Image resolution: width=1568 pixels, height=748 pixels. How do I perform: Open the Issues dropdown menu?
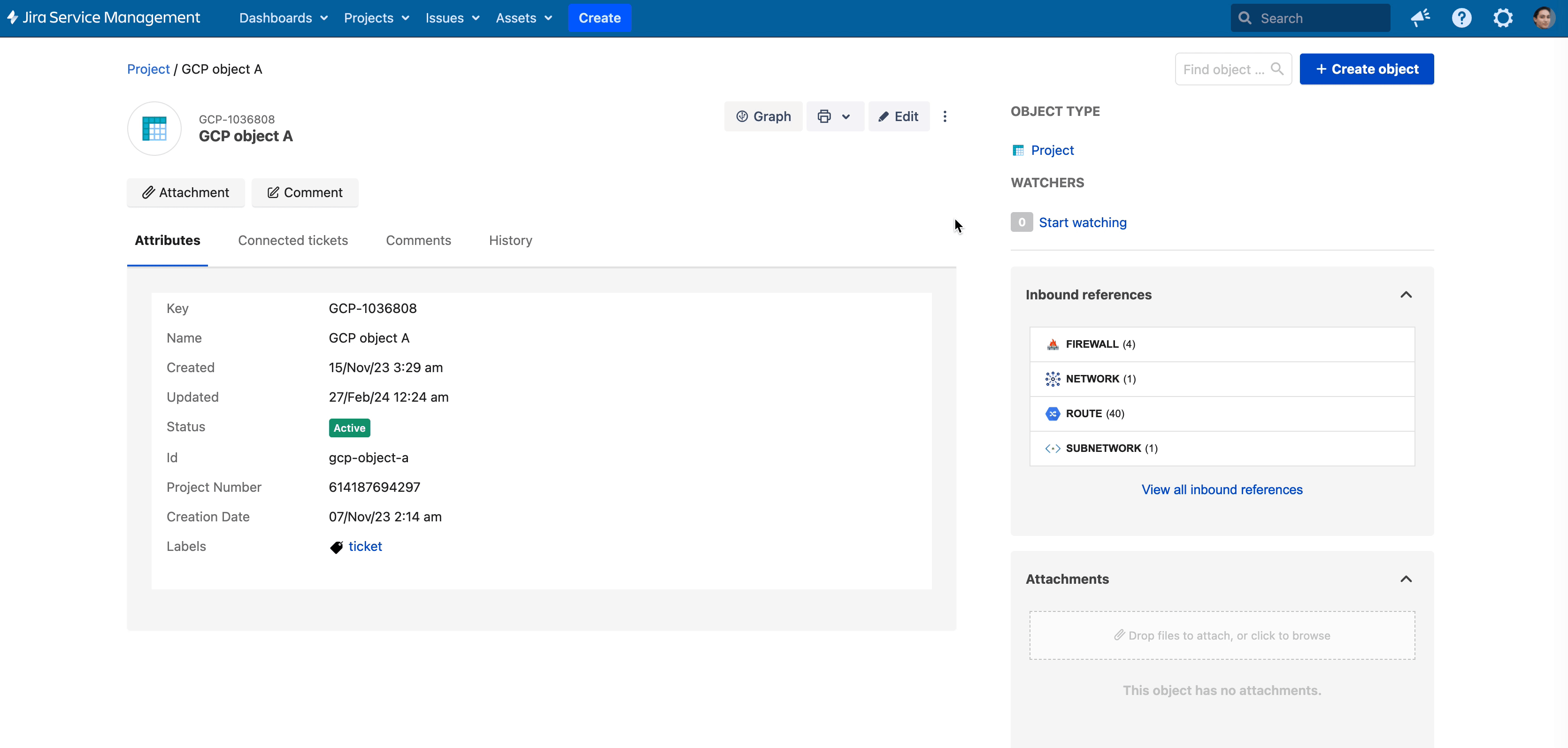452,18
